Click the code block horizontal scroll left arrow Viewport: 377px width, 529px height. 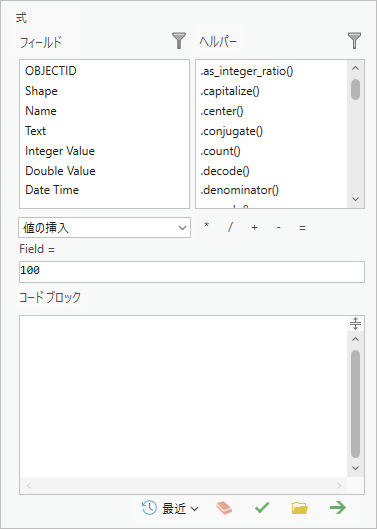[29, 485]
